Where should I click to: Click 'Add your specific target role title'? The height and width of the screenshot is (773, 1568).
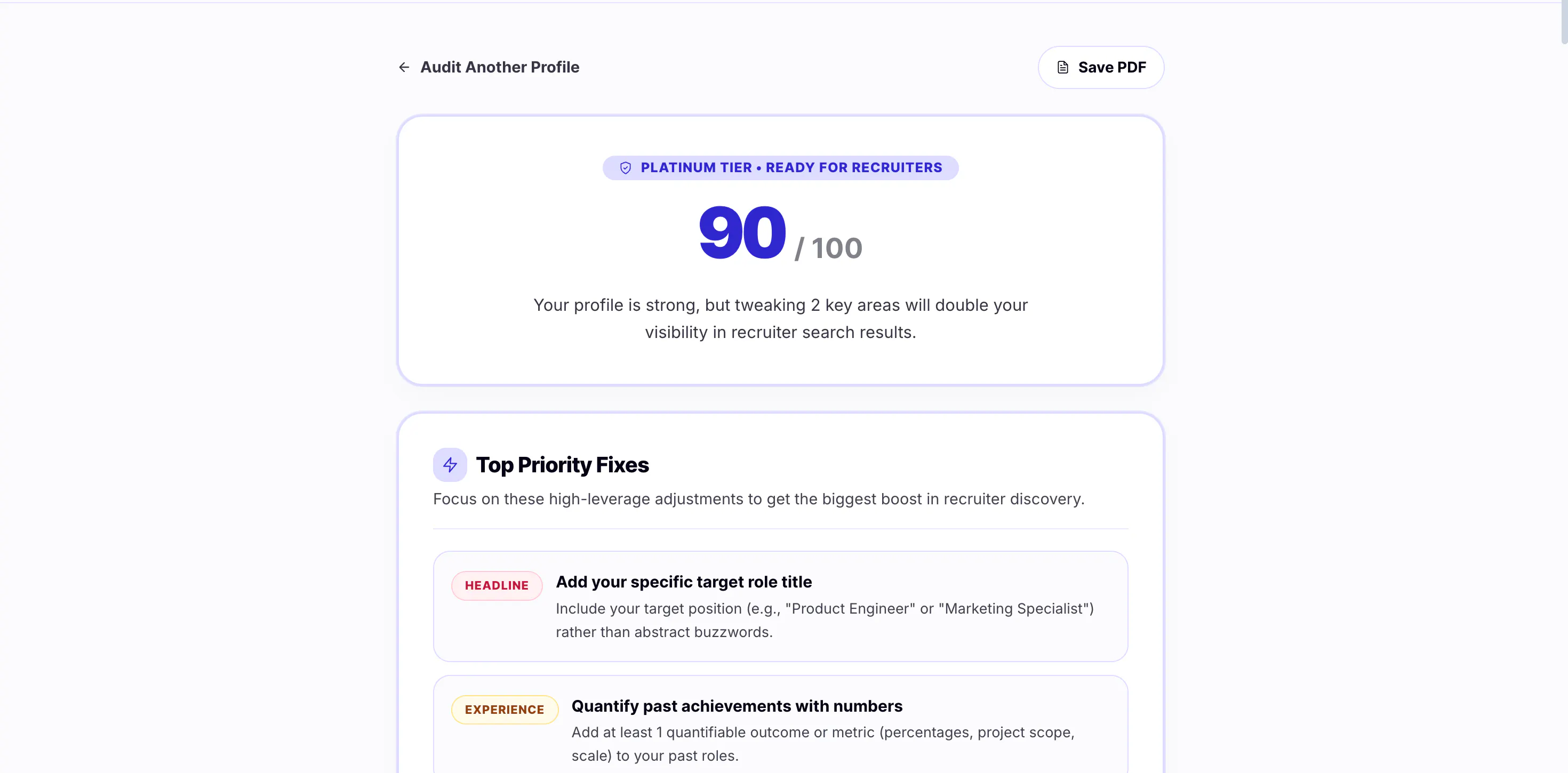[x=684, y=582]
